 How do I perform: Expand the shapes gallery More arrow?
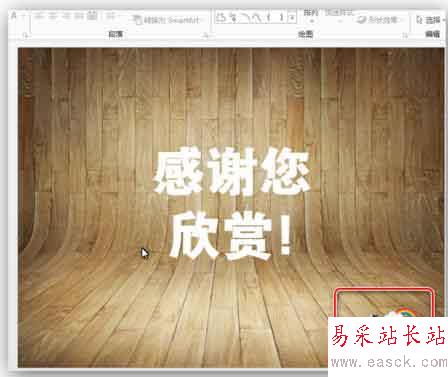(x=292, y=17)
